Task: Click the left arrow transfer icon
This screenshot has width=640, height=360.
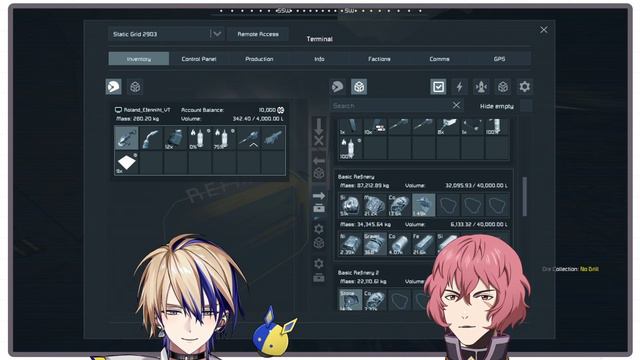Action: (x=319, y=161)
